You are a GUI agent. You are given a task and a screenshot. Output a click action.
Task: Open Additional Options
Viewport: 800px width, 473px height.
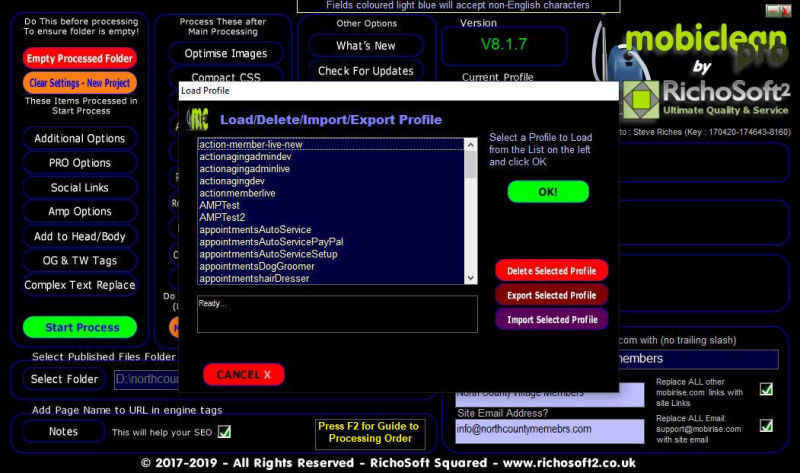pyautogui.click(x=80, y=138)
